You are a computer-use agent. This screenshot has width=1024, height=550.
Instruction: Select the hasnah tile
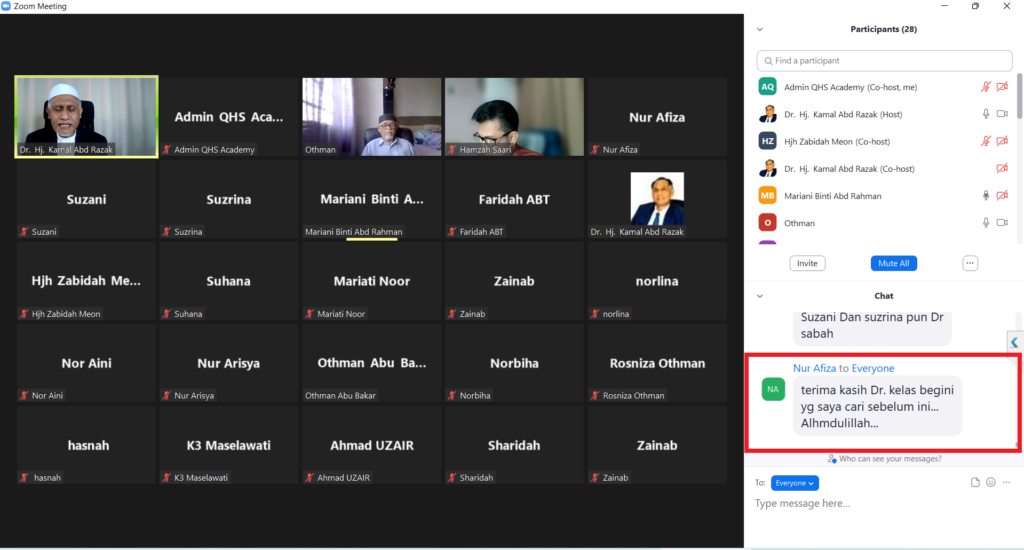(x=86, y=445)
